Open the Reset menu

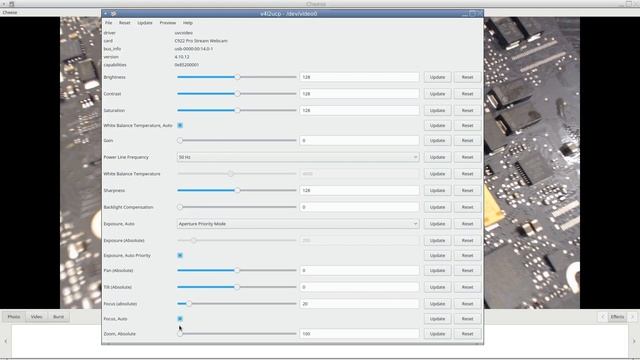tap(124, 23)
